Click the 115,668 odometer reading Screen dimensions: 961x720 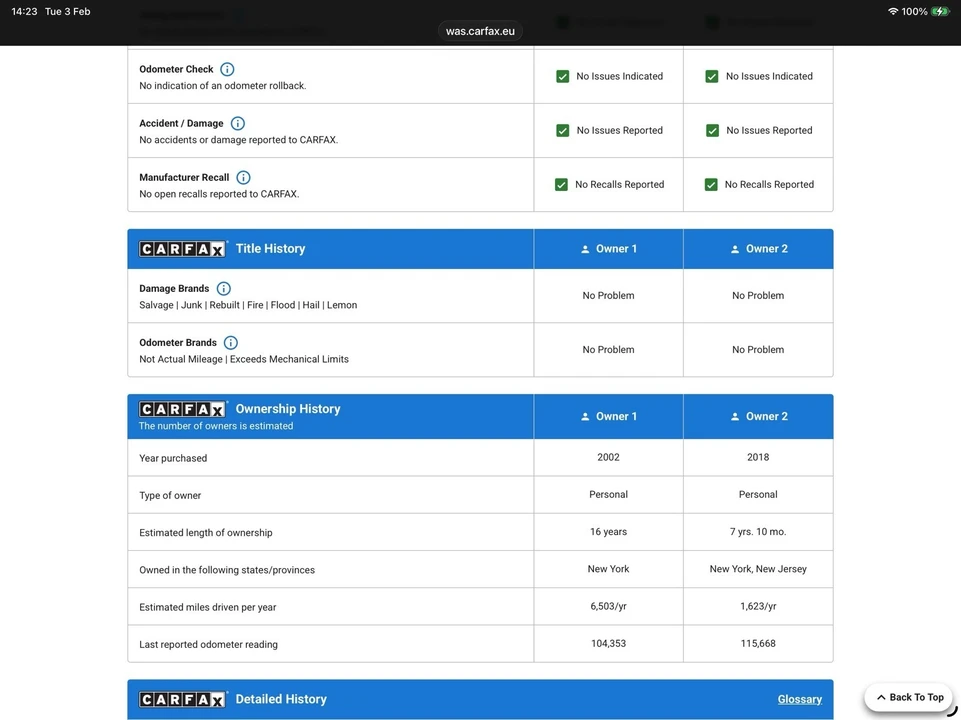point(758,643)
